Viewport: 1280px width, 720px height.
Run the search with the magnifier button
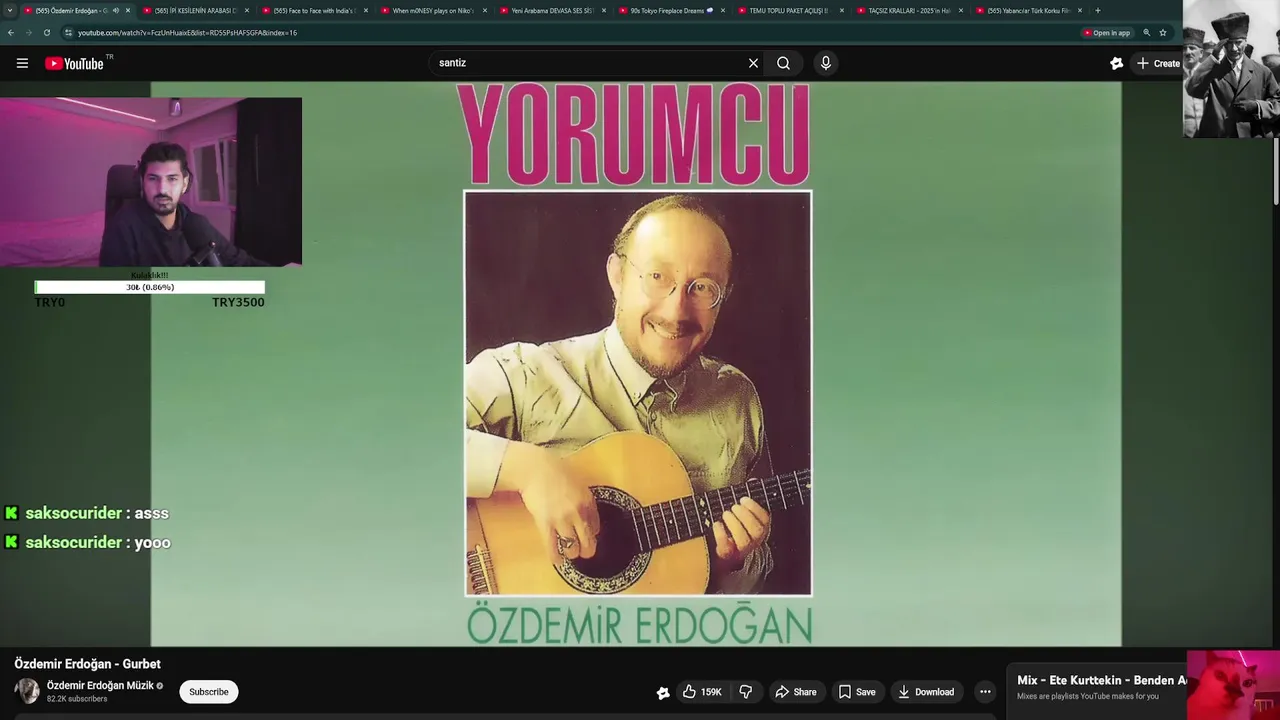click(783, 63)
